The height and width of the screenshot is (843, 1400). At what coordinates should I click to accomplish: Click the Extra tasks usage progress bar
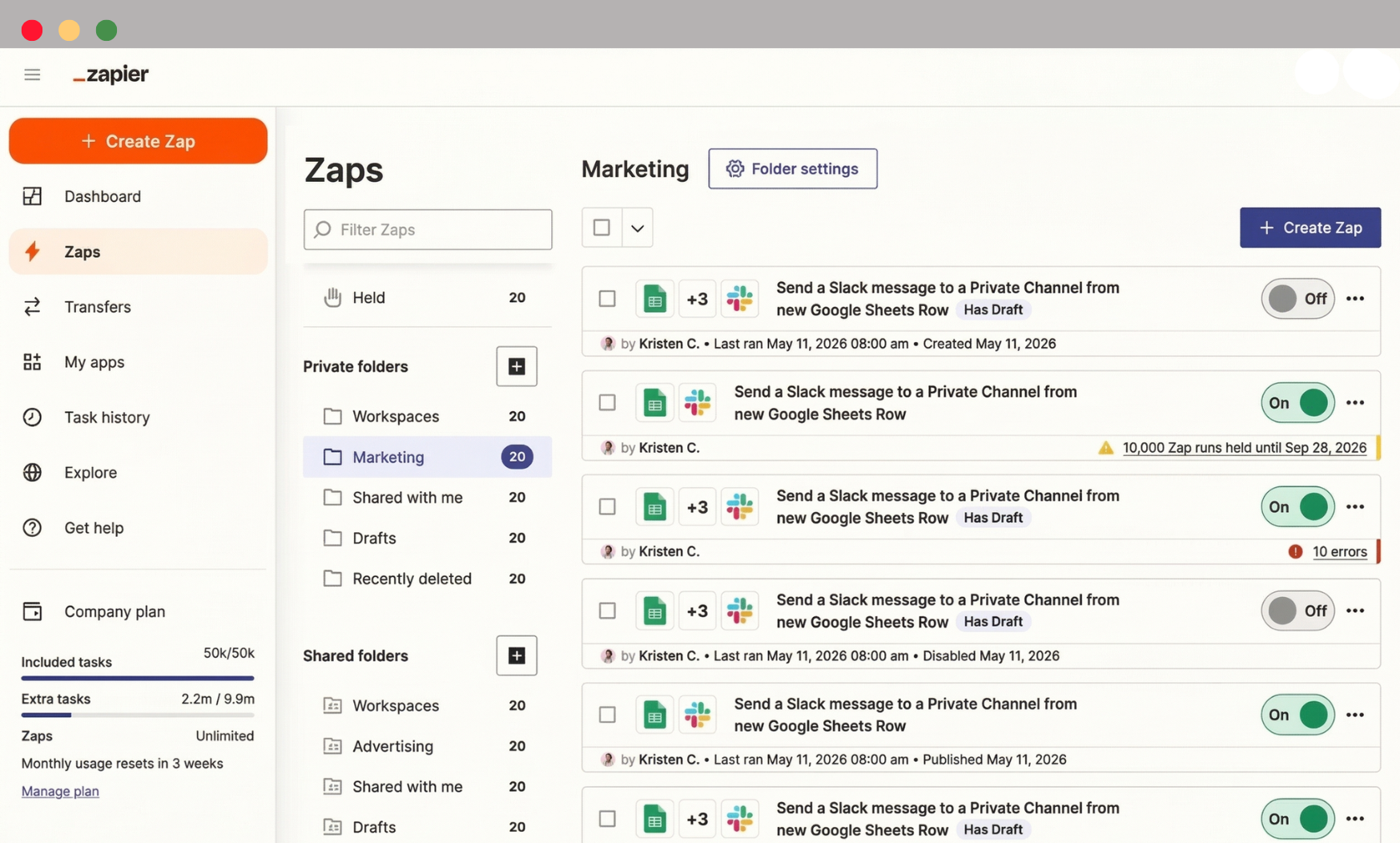point(137,716)
